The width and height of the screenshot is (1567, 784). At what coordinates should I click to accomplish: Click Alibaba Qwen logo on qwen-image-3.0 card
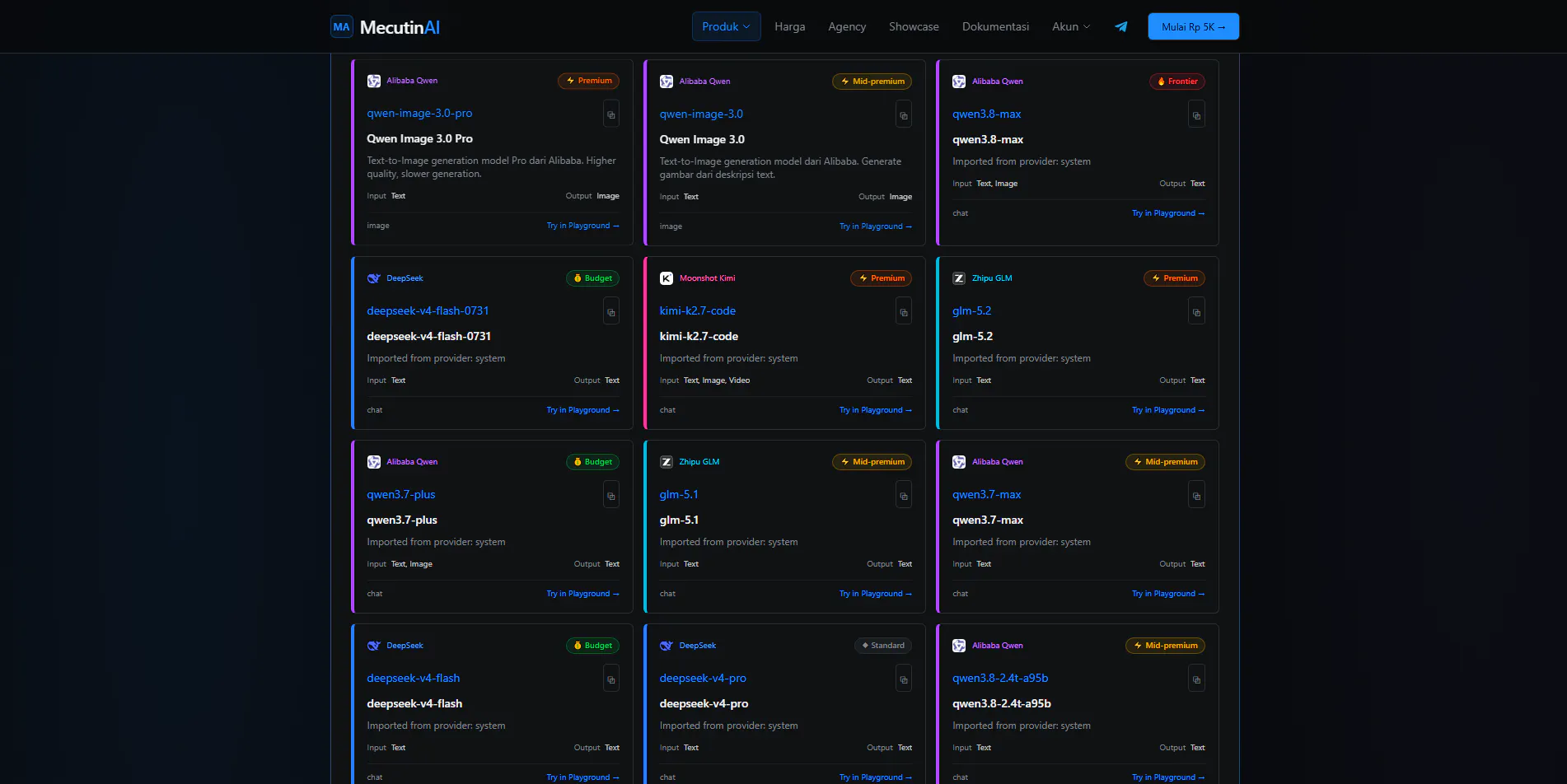667,82
